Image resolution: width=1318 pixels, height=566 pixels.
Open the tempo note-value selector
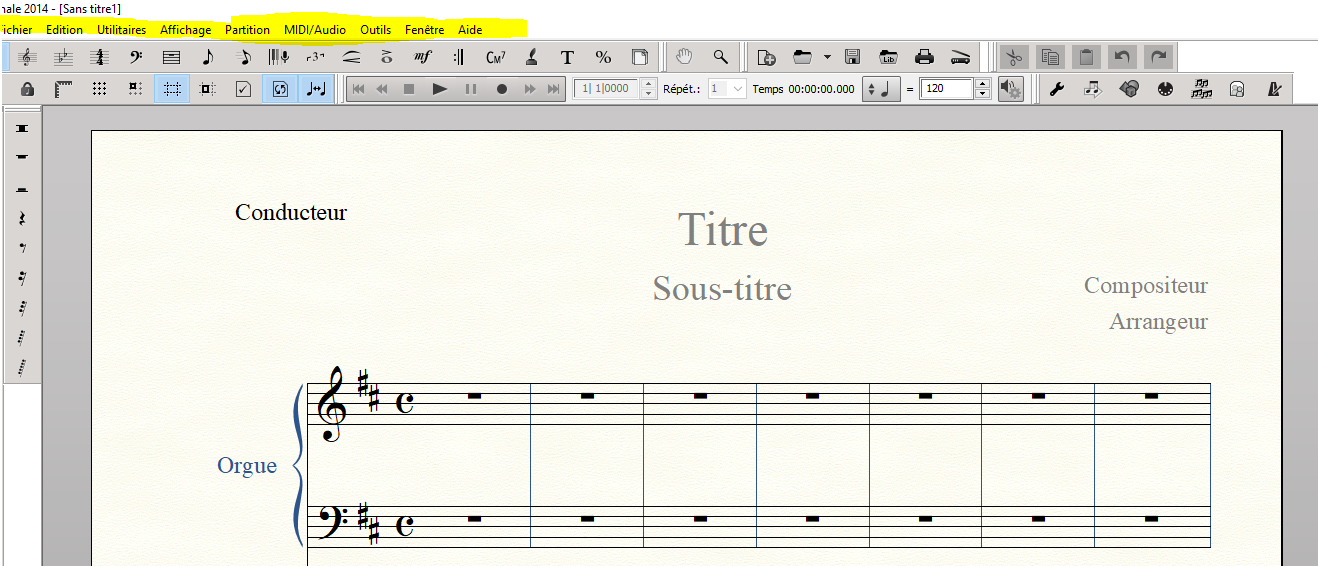tap(882, 89)
